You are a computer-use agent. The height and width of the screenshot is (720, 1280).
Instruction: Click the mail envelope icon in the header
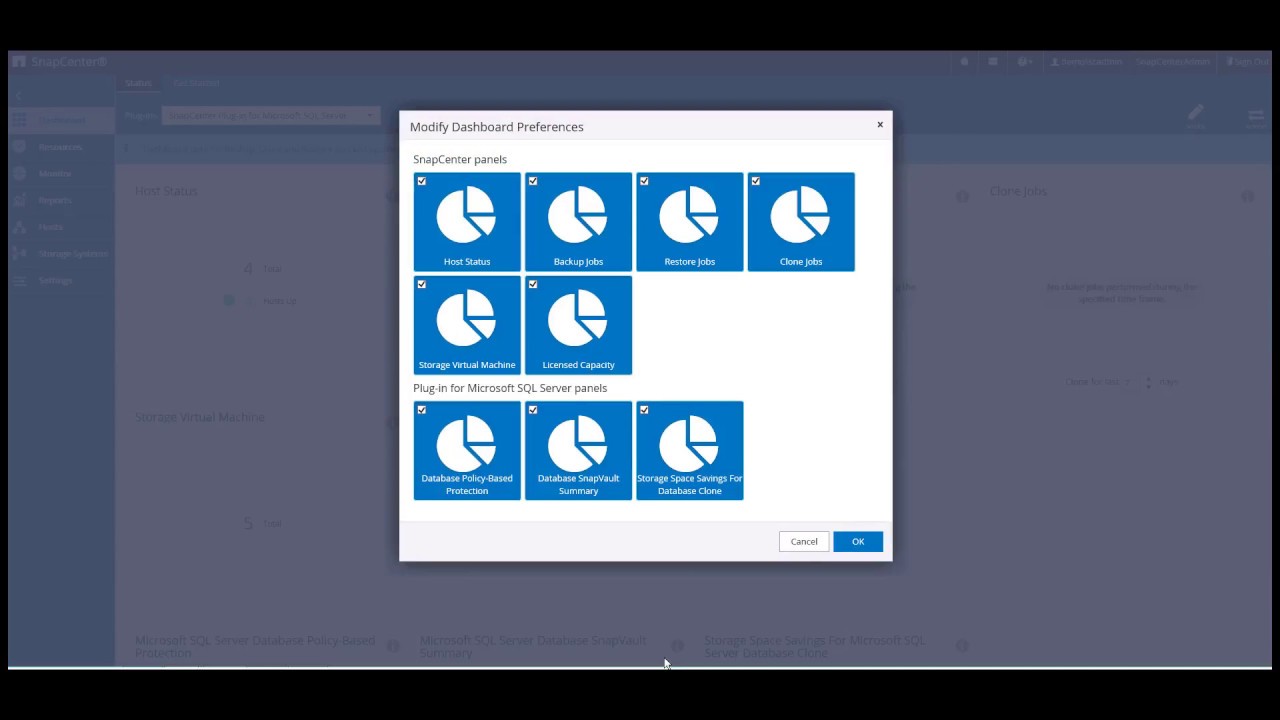click(x=993, y=62)
